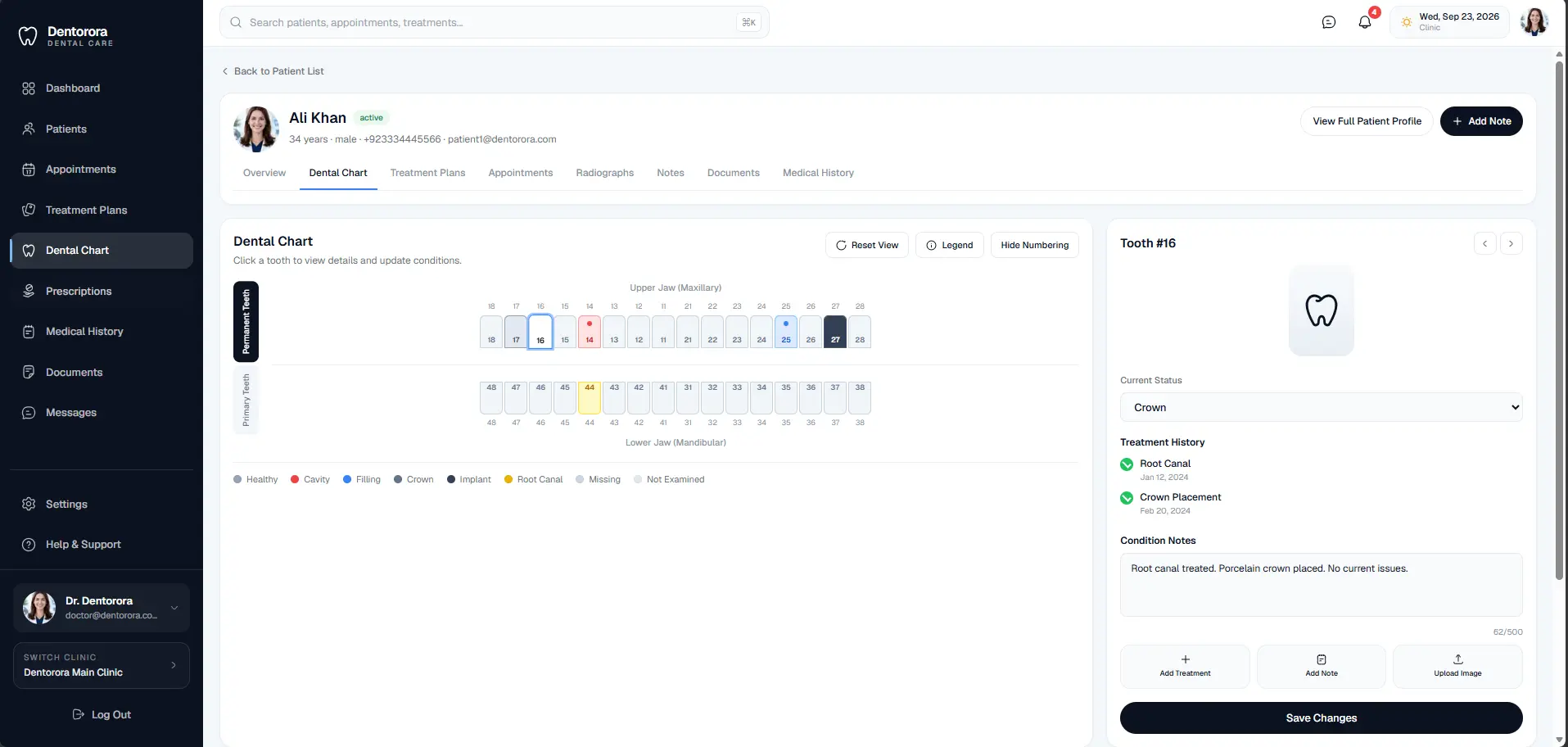Select the Permanent Teeth toggle
Screen dimensions: 1568x747
point(246,322)
